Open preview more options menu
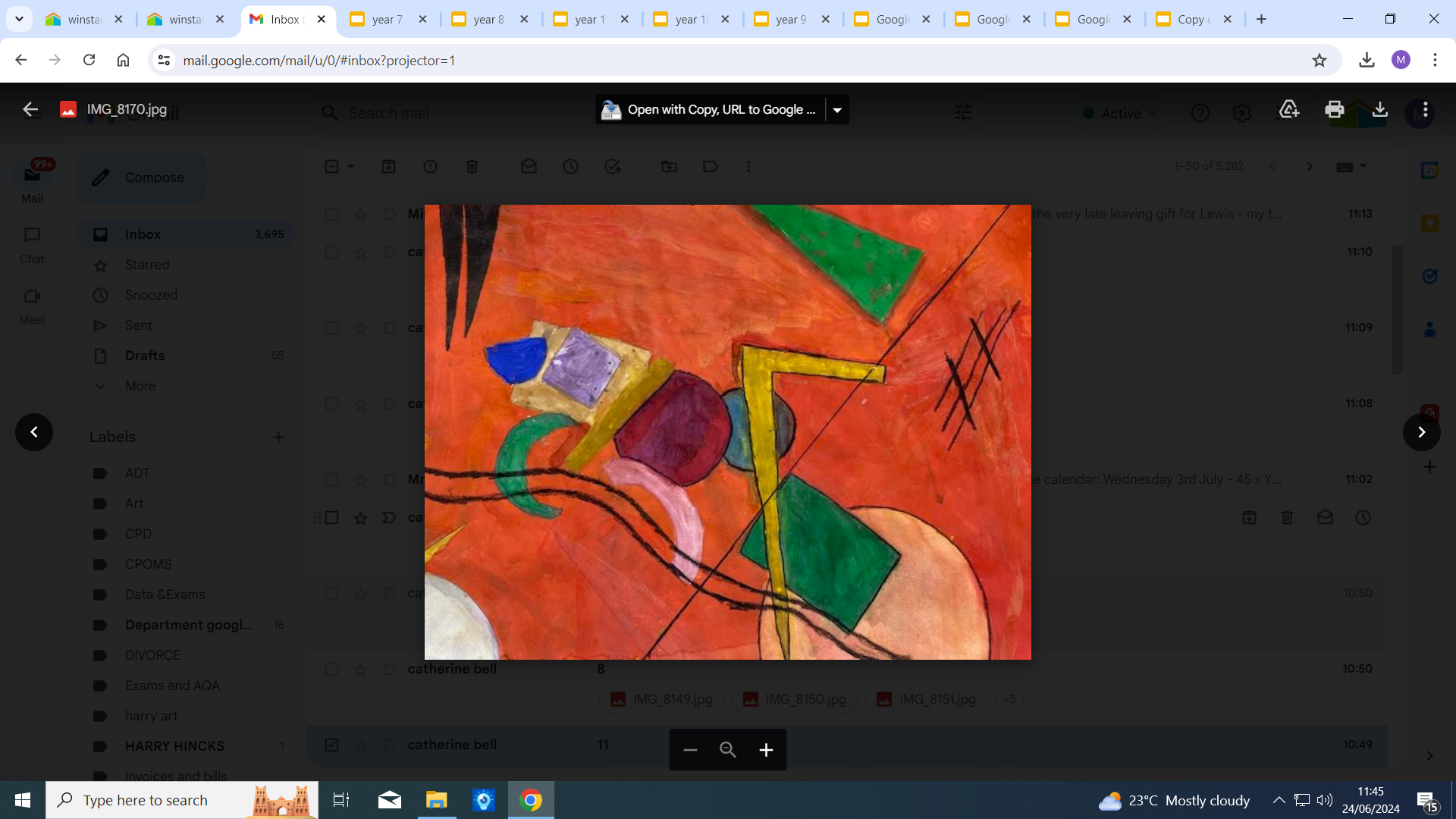This screenshot has width=1456, height=819. click(1425, 109)
